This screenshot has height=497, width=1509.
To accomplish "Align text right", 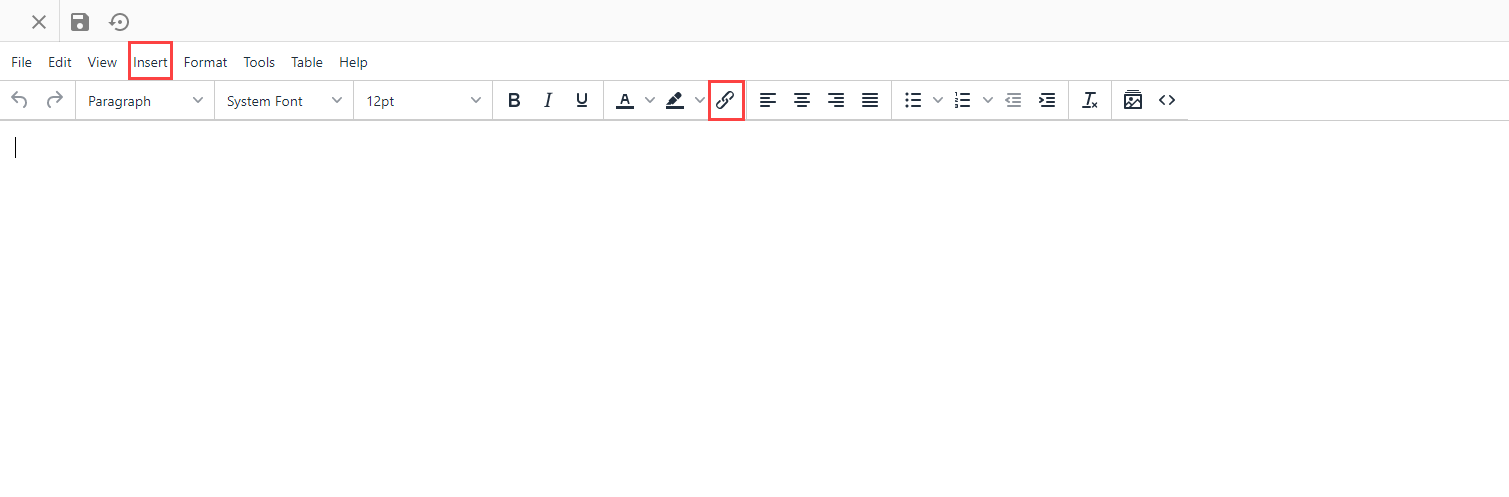I will (836, 100).
